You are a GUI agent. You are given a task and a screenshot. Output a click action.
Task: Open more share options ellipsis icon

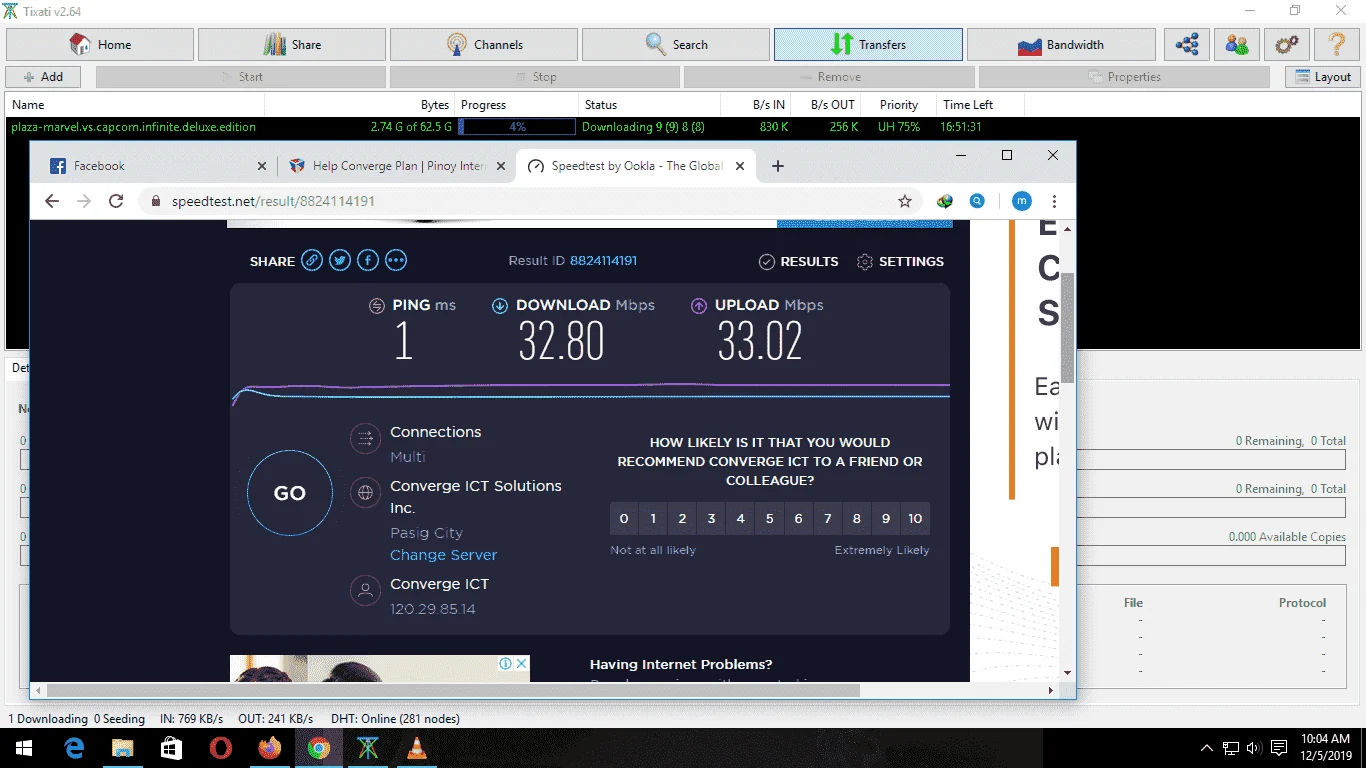coord(396,261)
